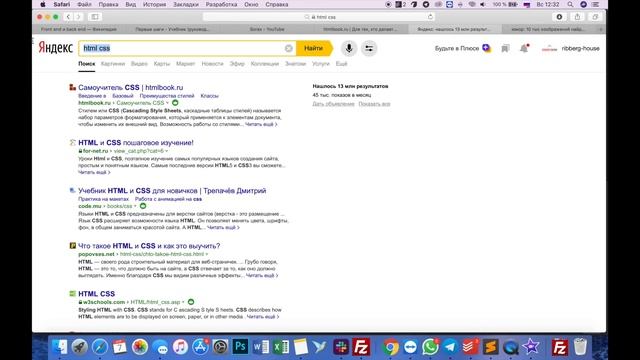This screenshot has height=360, width=640.
Task: Switch to the 'Sorax - YouTube' browser tab
Action: pos(267,29)
